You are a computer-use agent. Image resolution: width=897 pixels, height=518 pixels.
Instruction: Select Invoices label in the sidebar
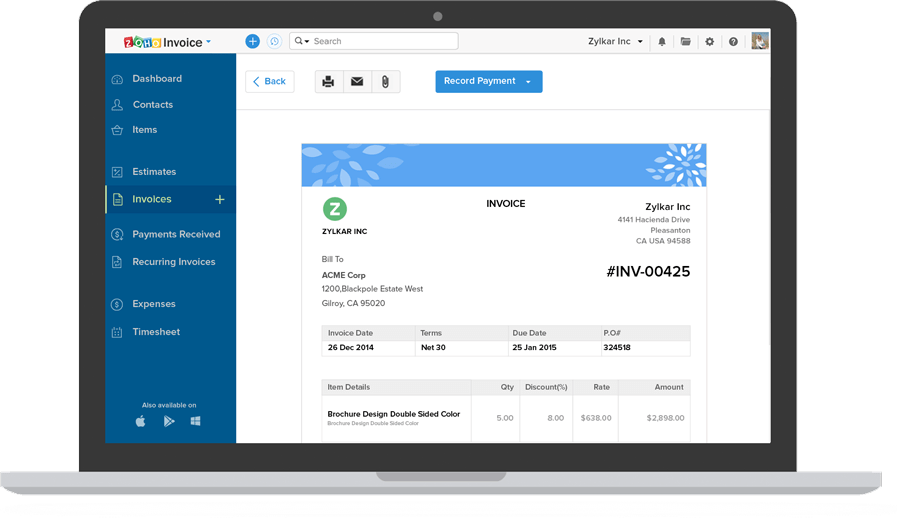[x=152, y=199]
